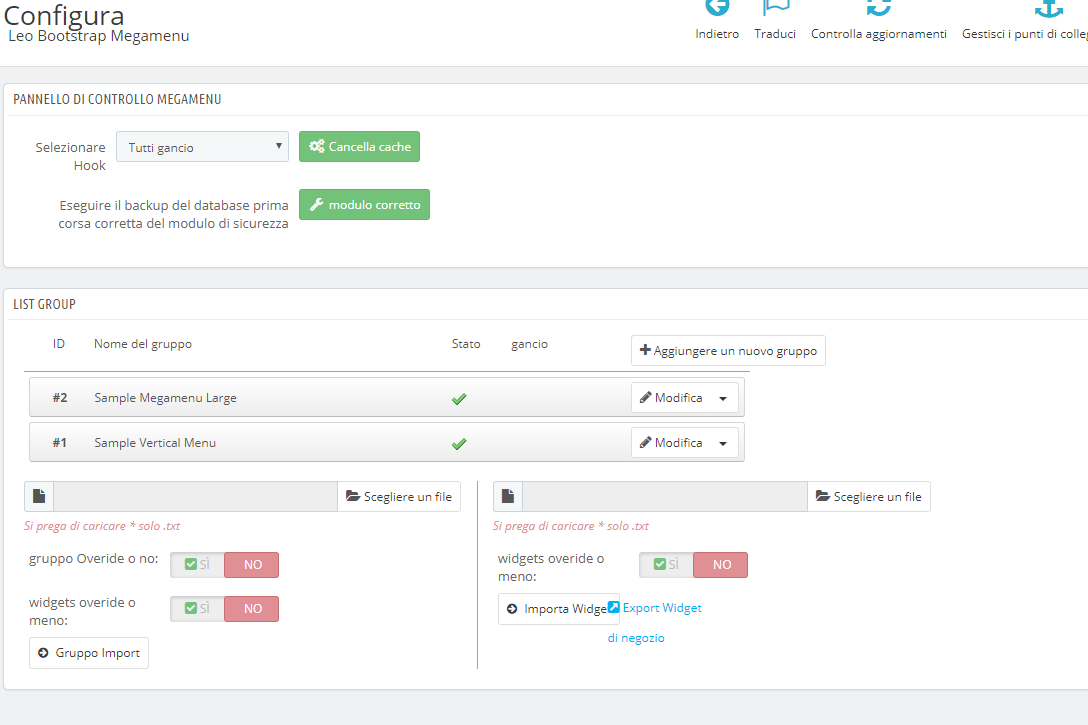Add a new group with Aggiungere button

click(x=728, y=351)
